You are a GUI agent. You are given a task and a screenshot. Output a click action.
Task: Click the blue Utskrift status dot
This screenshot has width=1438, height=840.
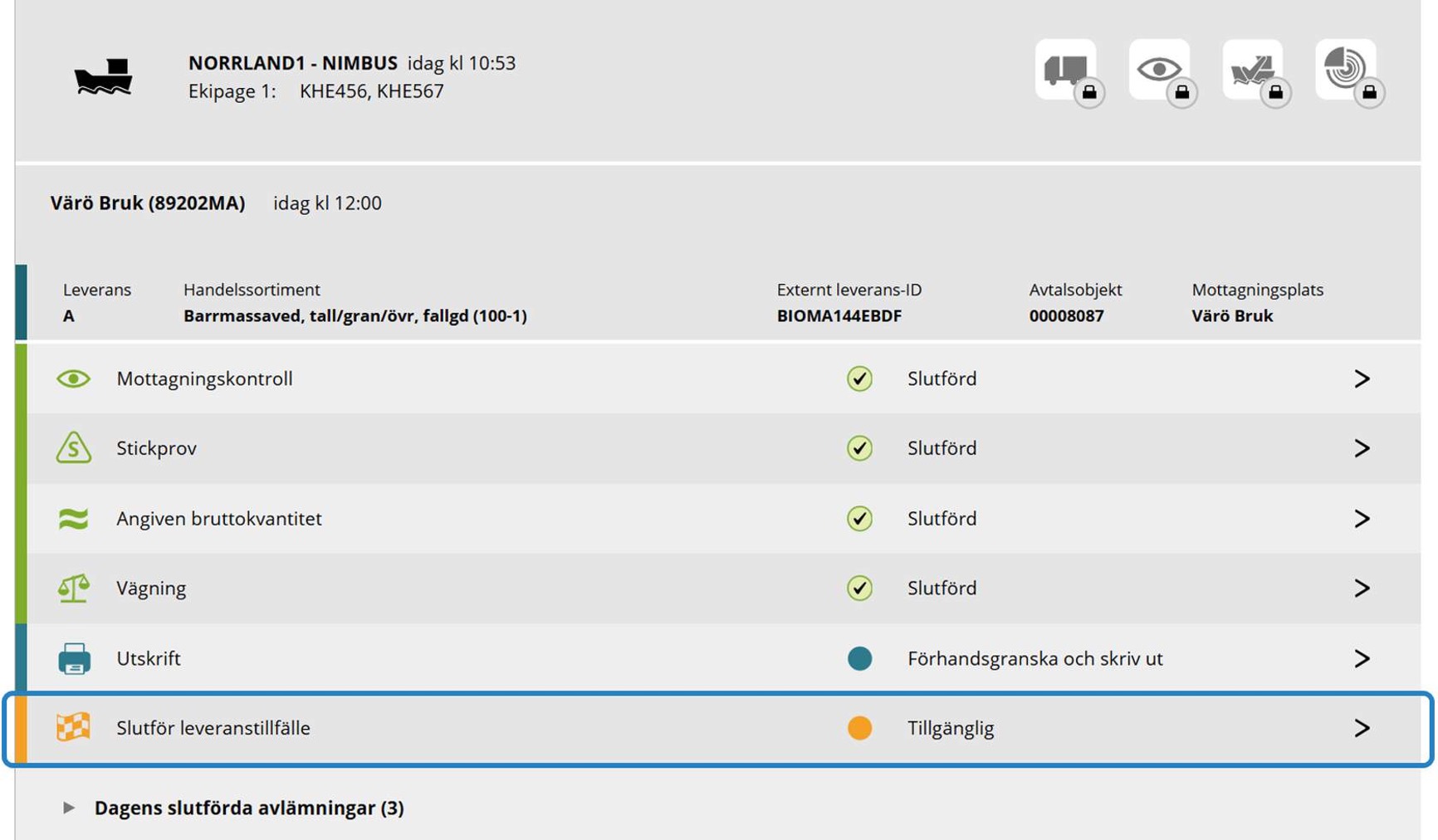point(859,659)
